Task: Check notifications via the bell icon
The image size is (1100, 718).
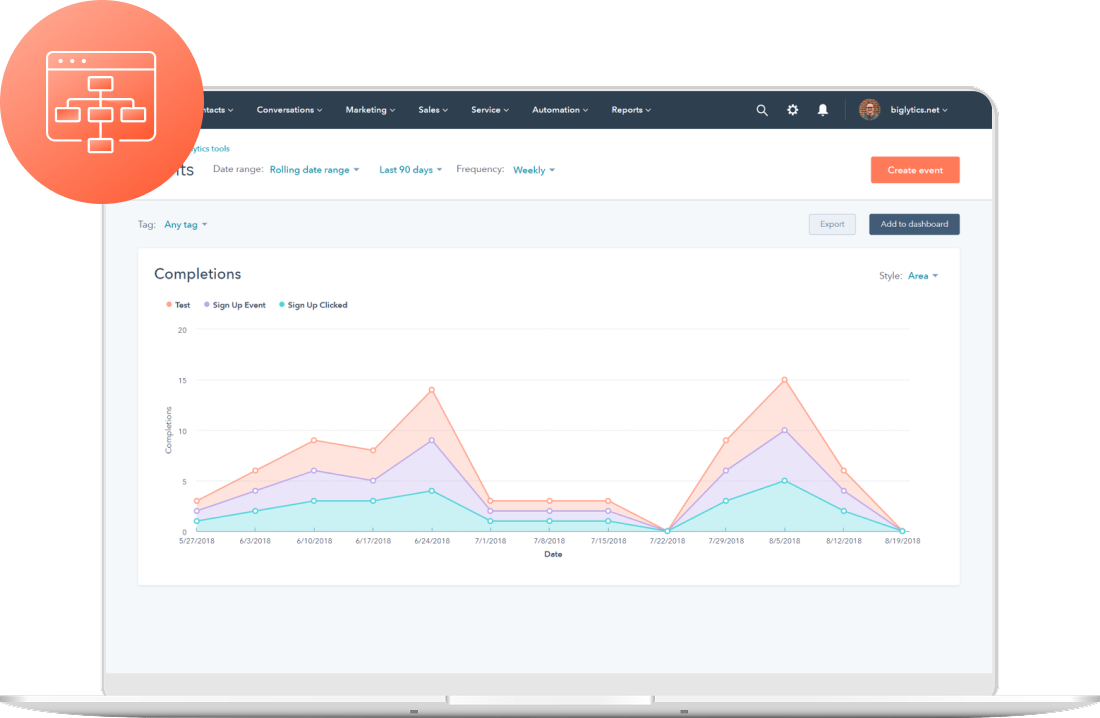Action: (x=822, y=110)
